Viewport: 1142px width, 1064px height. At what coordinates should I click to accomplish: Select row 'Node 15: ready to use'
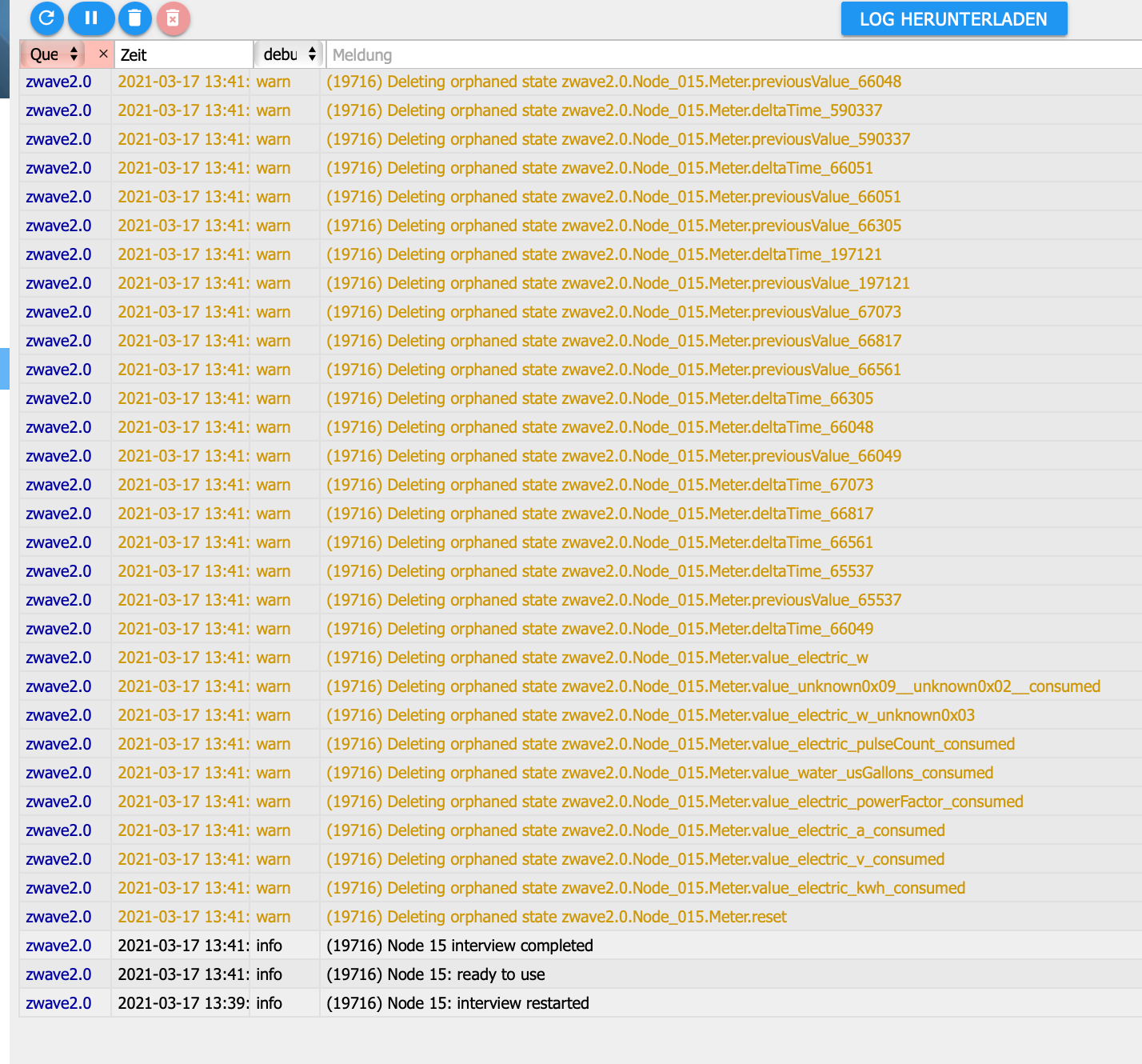(581, 974)
